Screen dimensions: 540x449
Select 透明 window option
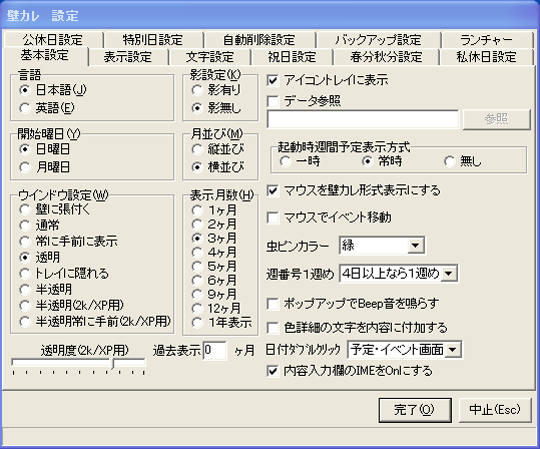[40, 257]
